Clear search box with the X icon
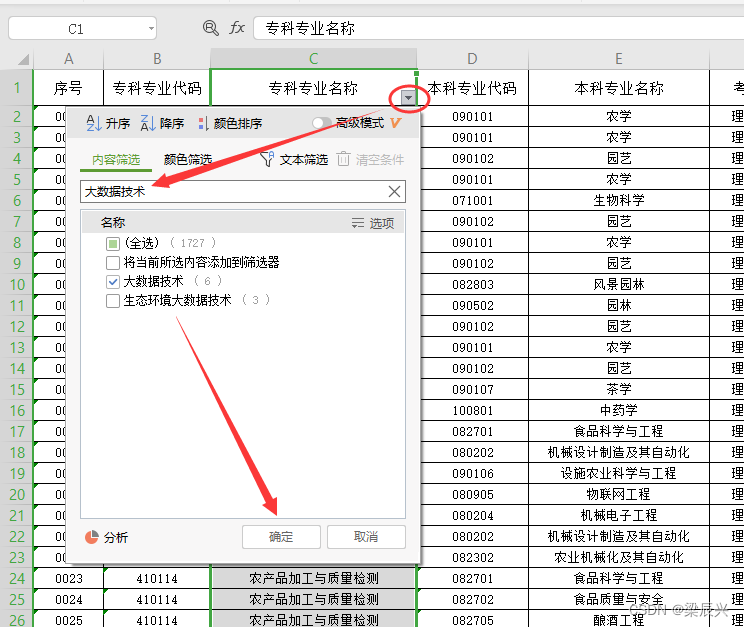The height and width of the screenshot is (627, 744). (394, 192)
